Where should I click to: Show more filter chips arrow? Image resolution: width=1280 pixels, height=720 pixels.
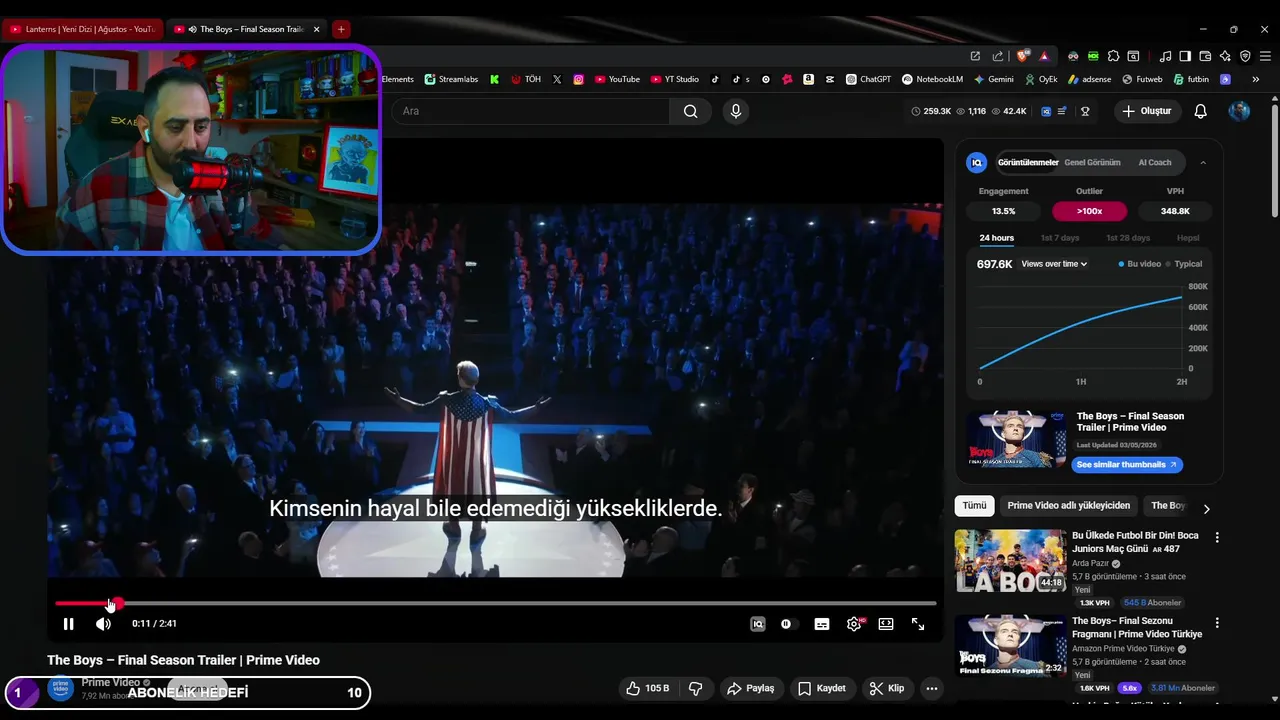coord(1206,508)
